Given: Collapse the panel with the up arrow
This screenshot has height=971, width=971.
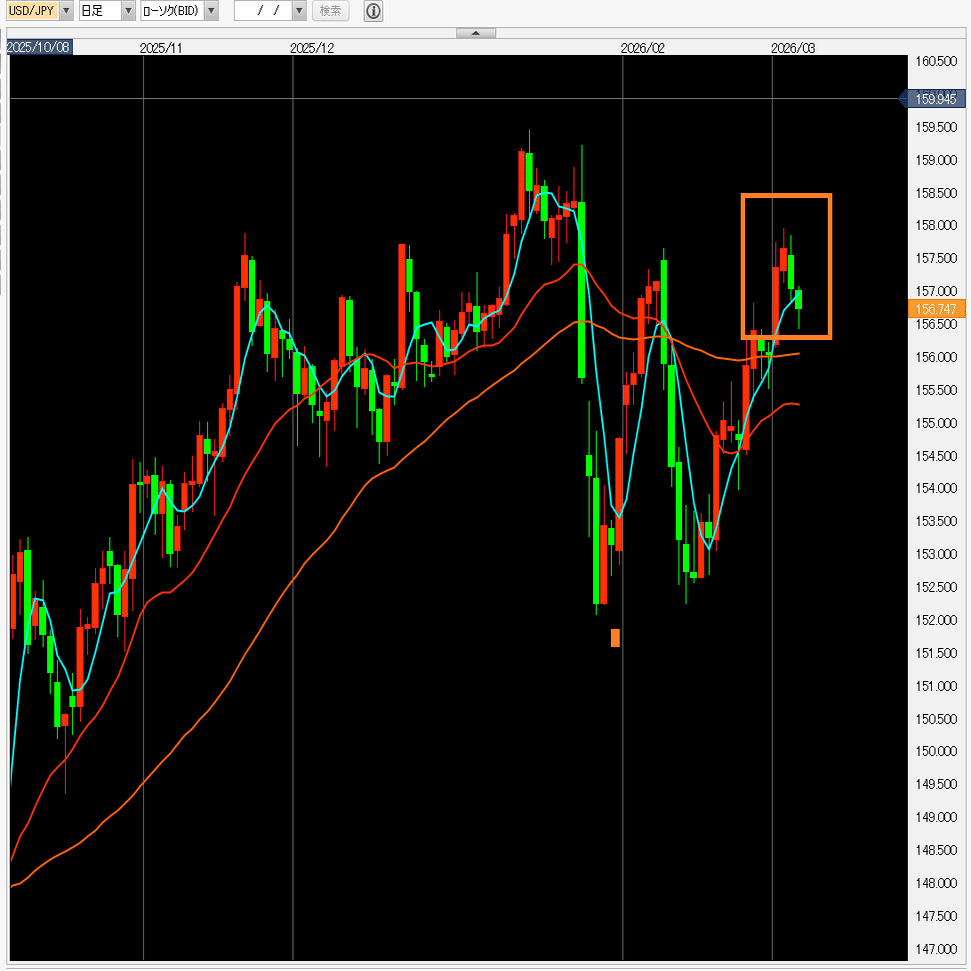Looking at the screenshot, I should point(476,33).
